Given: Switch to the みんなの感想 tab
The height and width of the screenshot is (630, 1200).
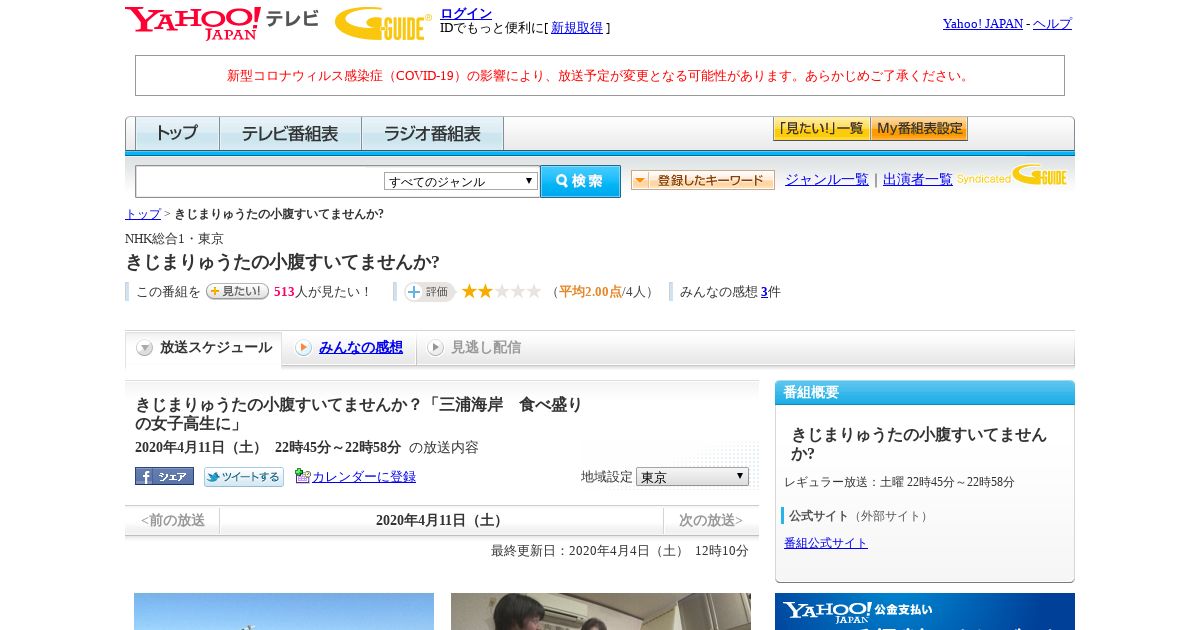Looking at the screenshot, I should click(x=349, y=347).
